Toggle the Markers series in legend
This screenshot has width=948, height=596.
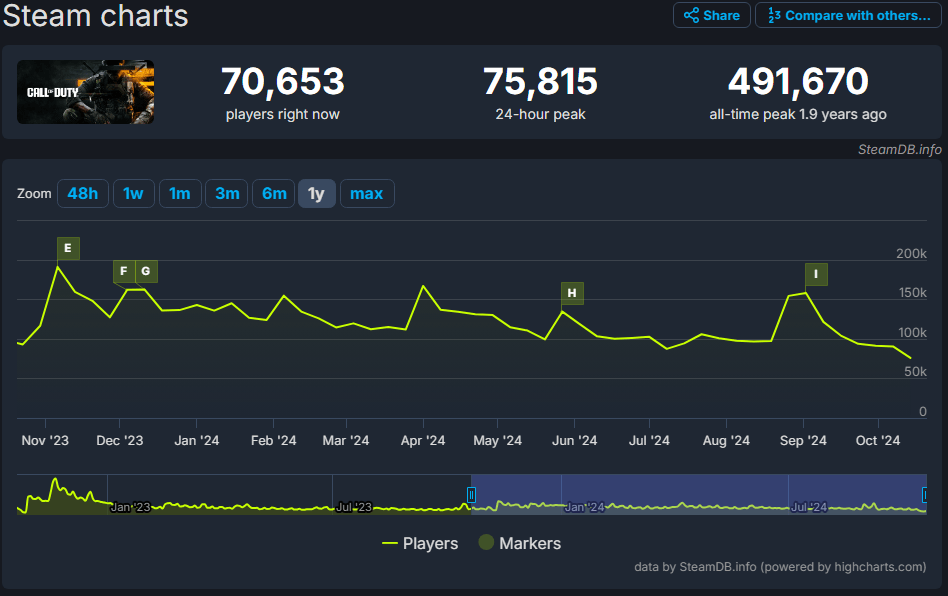(520, 543)
